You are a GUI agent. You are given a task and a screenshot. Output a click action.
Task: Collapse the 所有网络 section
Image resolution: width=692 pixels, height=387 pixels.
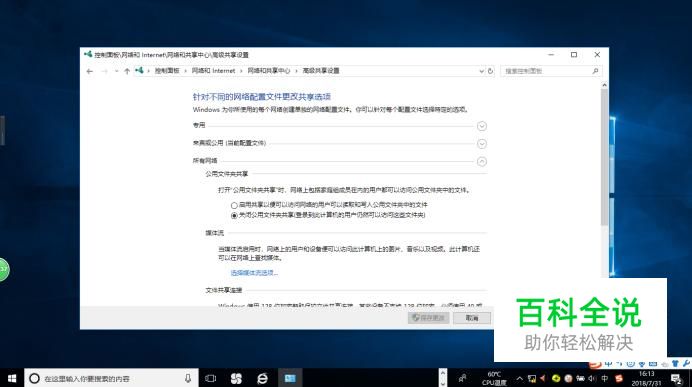(x=482, y=162)
